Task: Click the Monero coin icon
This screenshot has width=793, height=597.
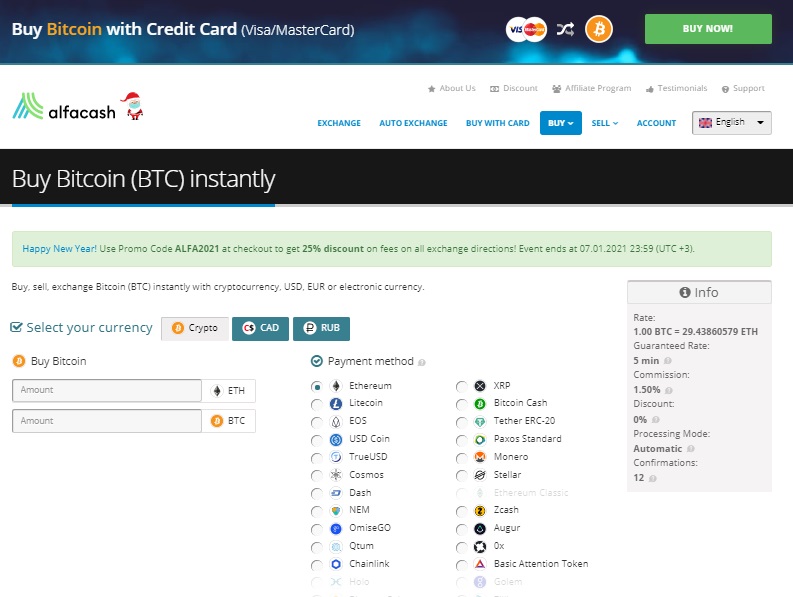Action: [x=480, y=457]
